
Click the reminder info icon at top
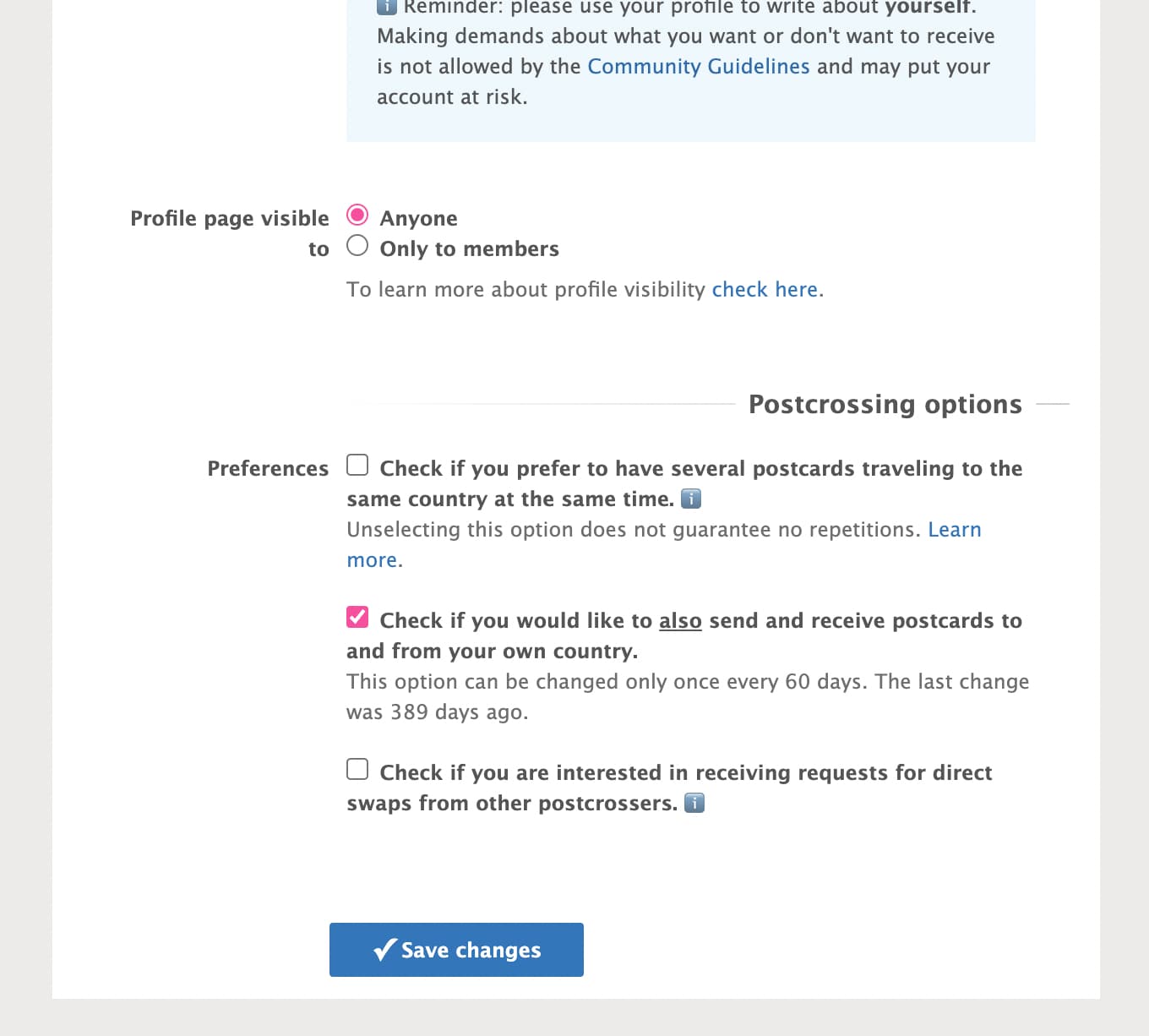click(387, 7)
